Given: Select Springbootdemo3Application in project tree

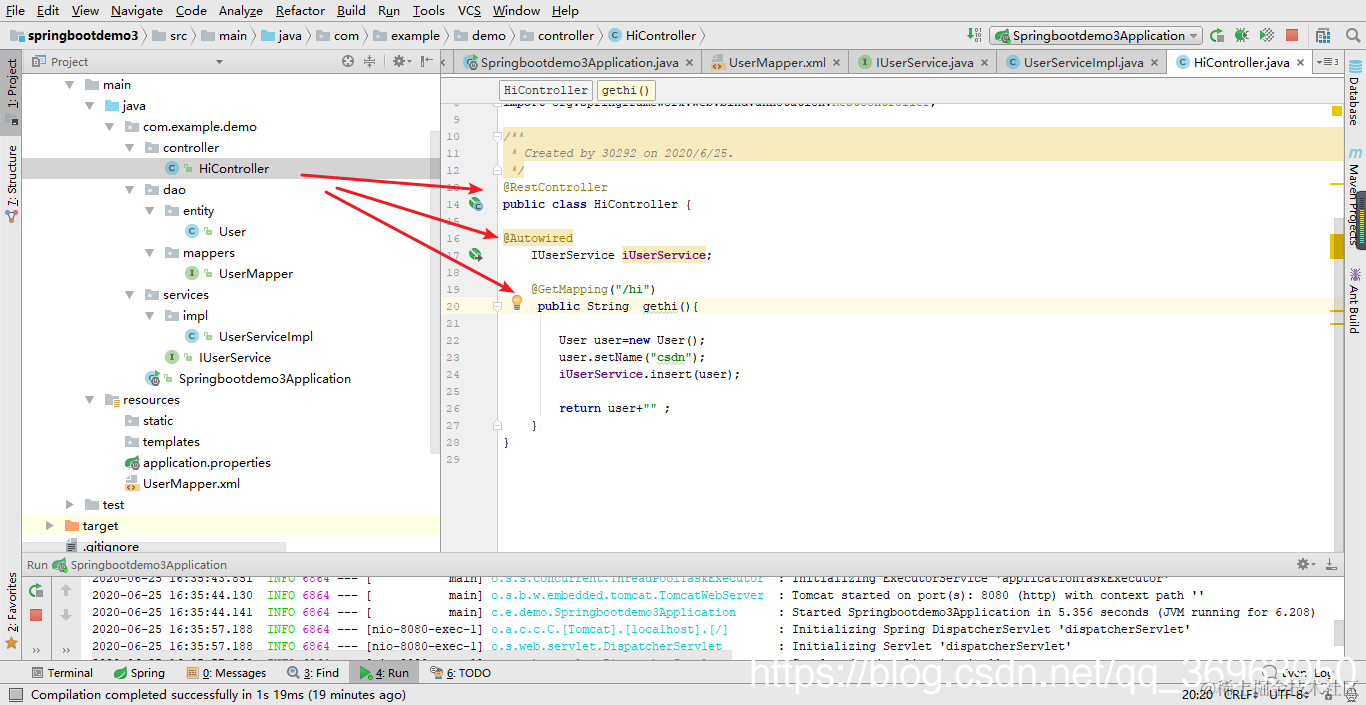Looking at the screenshot, I should click(x=264, y=378).
